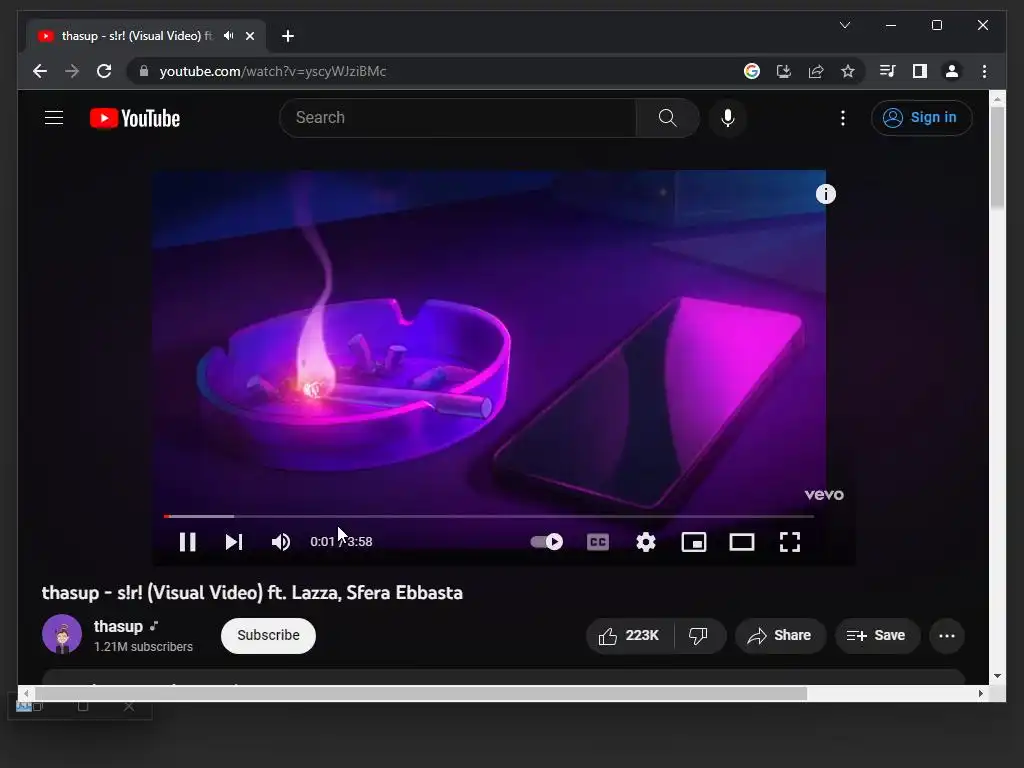1024x768 pixels.
Task: Open YouTube settings three-dot menu
Action: tap(842, 118)
